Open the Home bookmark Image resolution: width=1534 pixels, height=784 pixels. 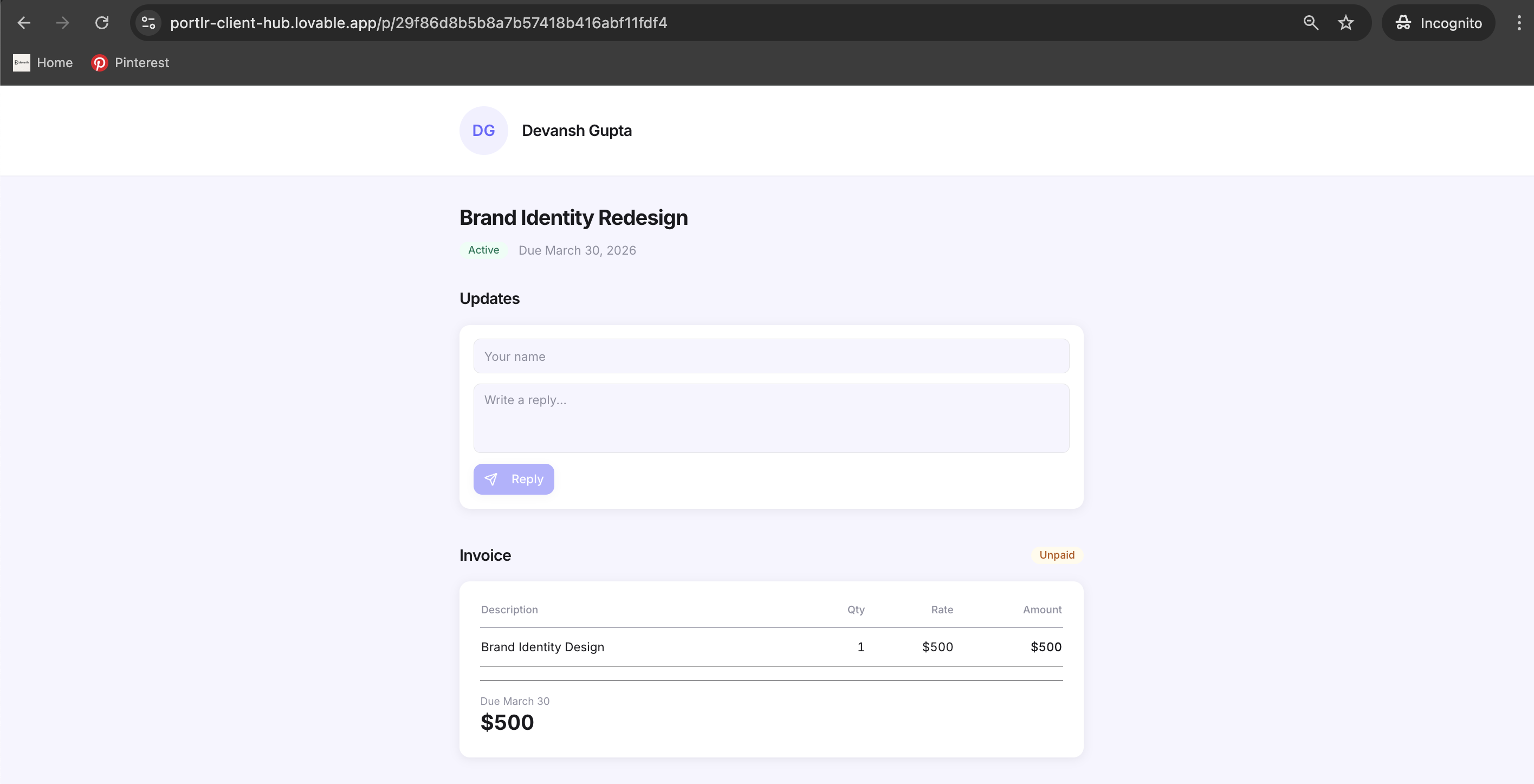43,62
